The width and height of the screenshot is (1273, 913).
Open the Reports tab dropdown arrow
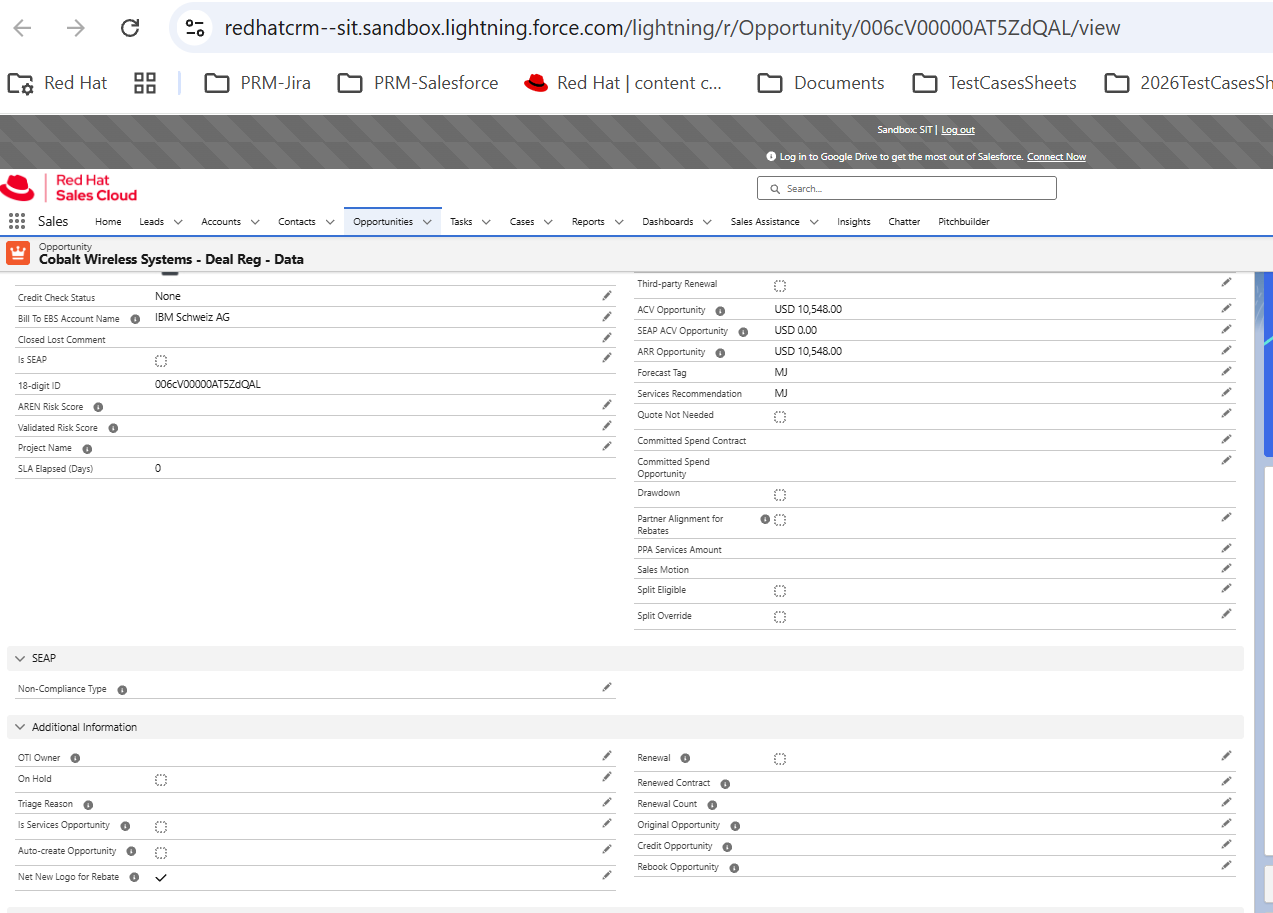(619, 222)
